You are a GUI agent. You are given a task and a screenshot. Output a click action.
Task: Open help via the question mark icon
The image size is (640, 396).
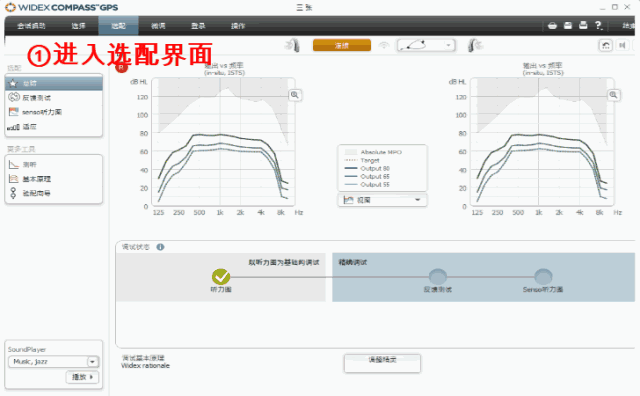pyautogui.click(x=598, y=25)
